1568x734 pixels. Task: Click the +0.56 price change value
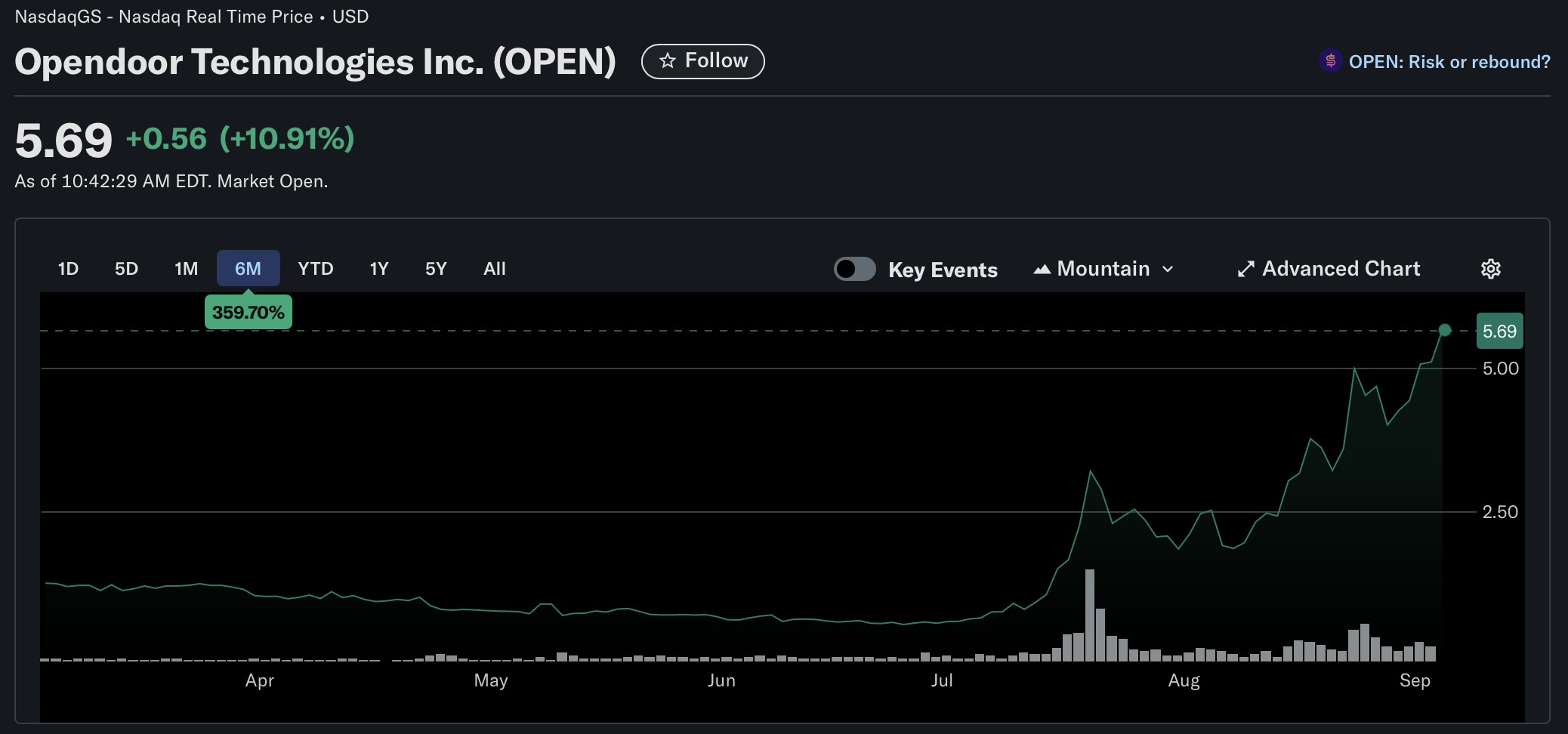165,139
